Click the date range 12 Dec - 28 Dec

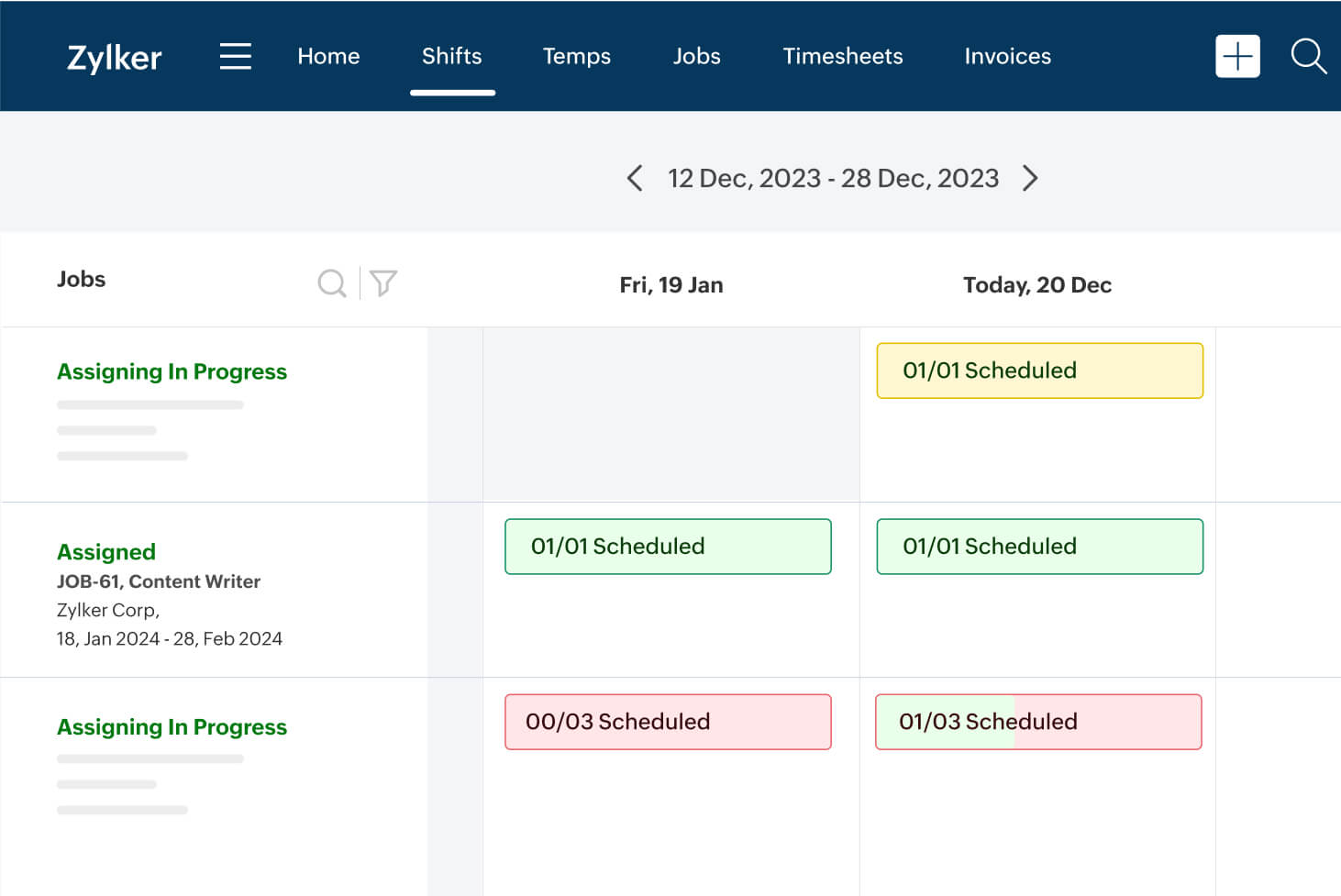[x=833, y=178]
